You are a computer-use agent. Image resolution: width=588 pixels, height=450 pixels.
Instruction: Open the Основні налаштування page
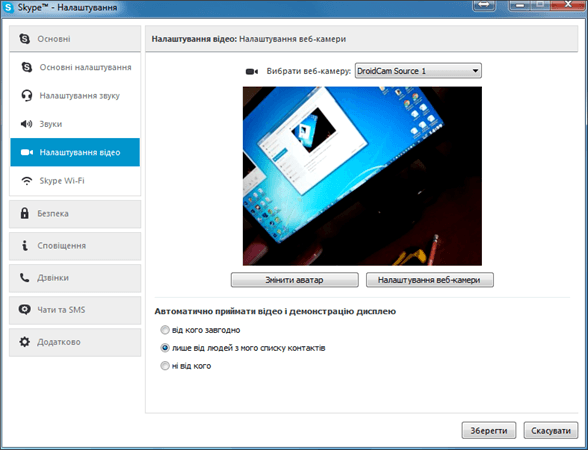[75, 68]
